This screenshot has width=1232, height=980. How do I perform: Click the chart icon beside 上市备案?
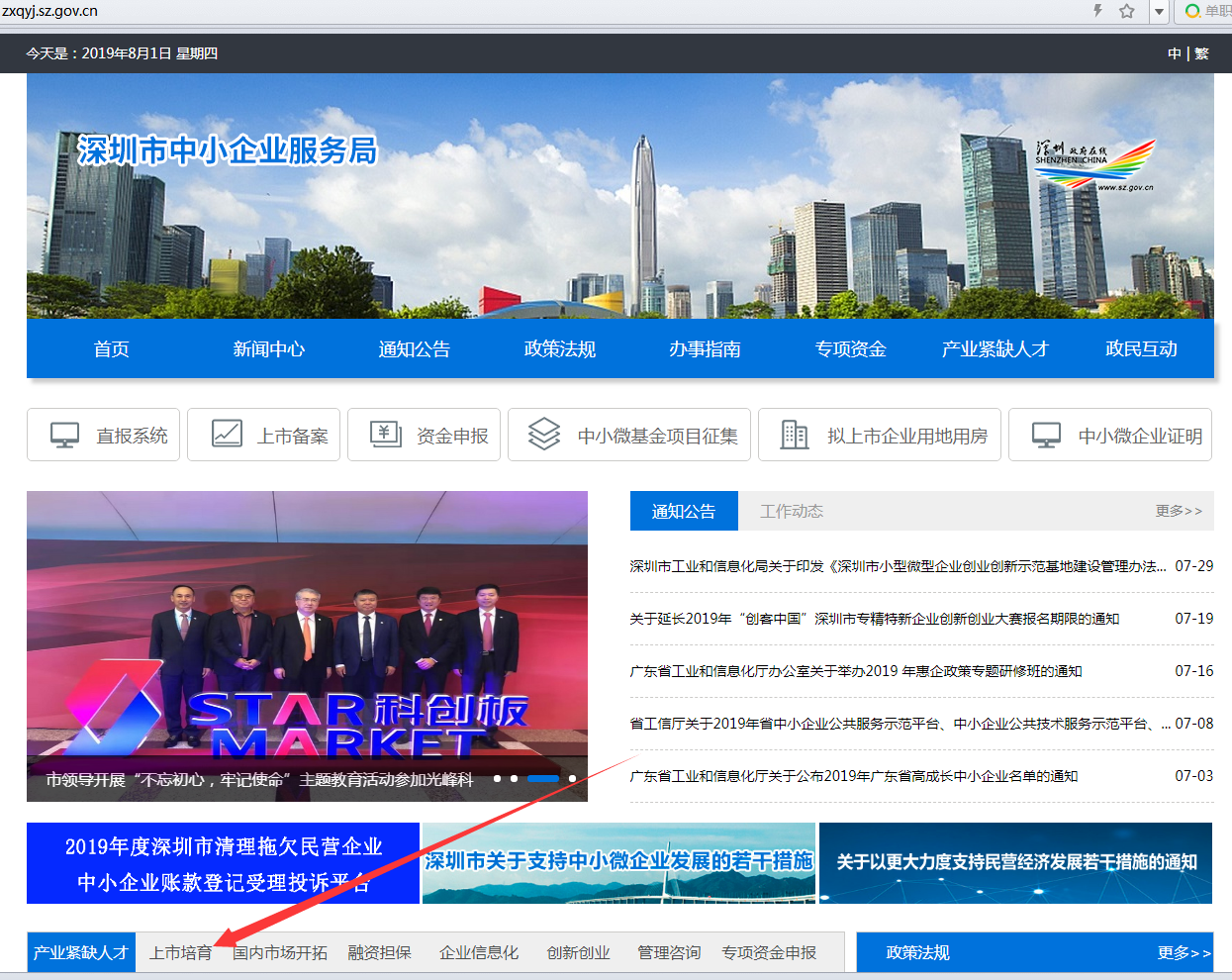(227, 435)
